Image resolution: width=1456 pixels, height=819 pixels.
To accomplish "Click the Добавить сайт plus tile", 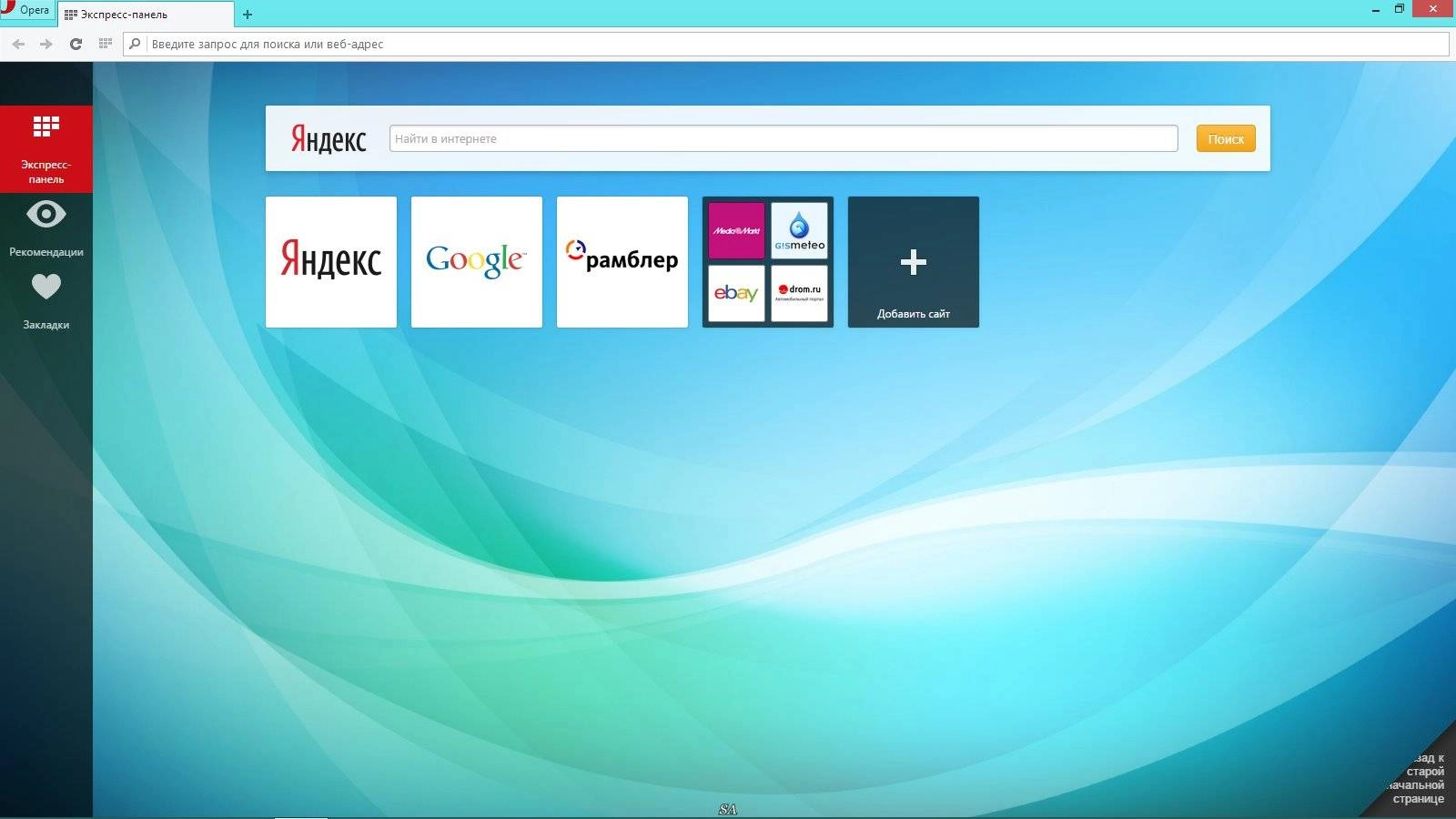I will click(x=914, y=262).
